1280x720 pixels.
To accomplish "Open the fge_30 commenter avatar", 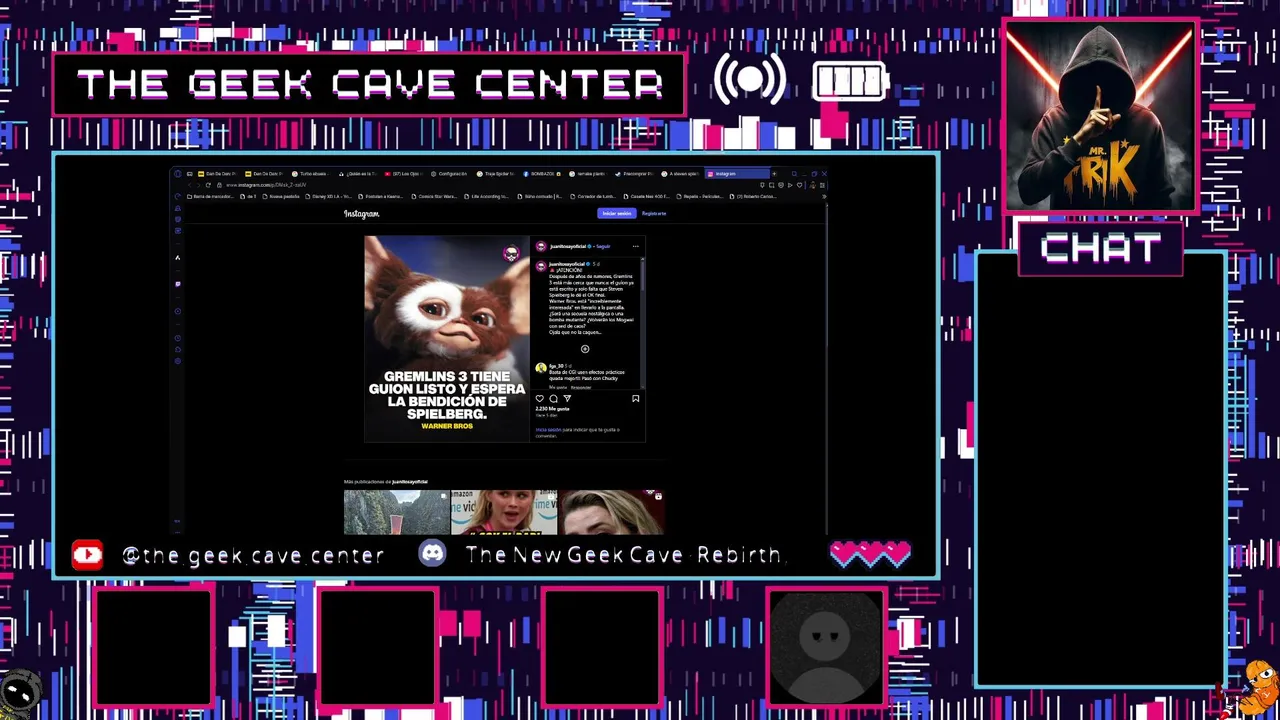I will [541, 368].
